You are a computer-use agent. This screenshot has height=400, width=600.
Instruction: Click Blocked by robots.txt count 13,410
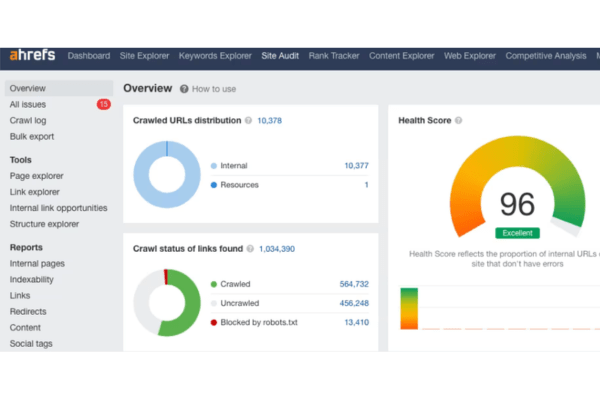point(357,323)
